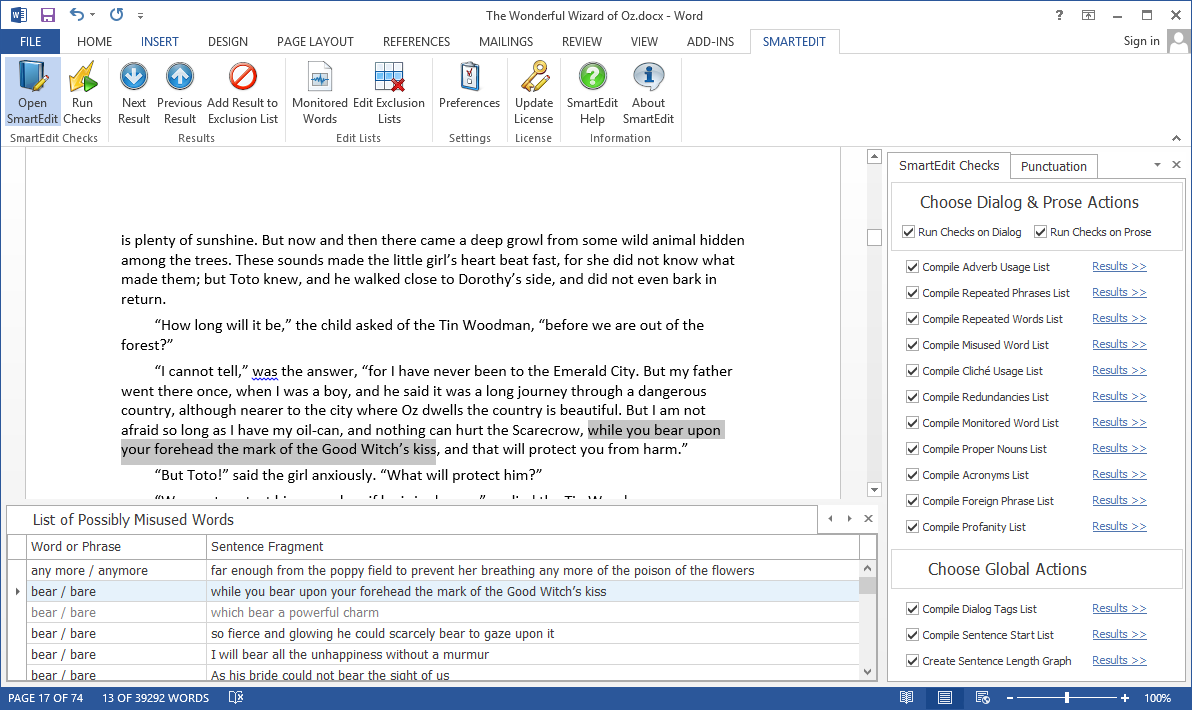Click results list scroll down arrow
This screenshot has height=710, width=1192.
pos(867,672)
